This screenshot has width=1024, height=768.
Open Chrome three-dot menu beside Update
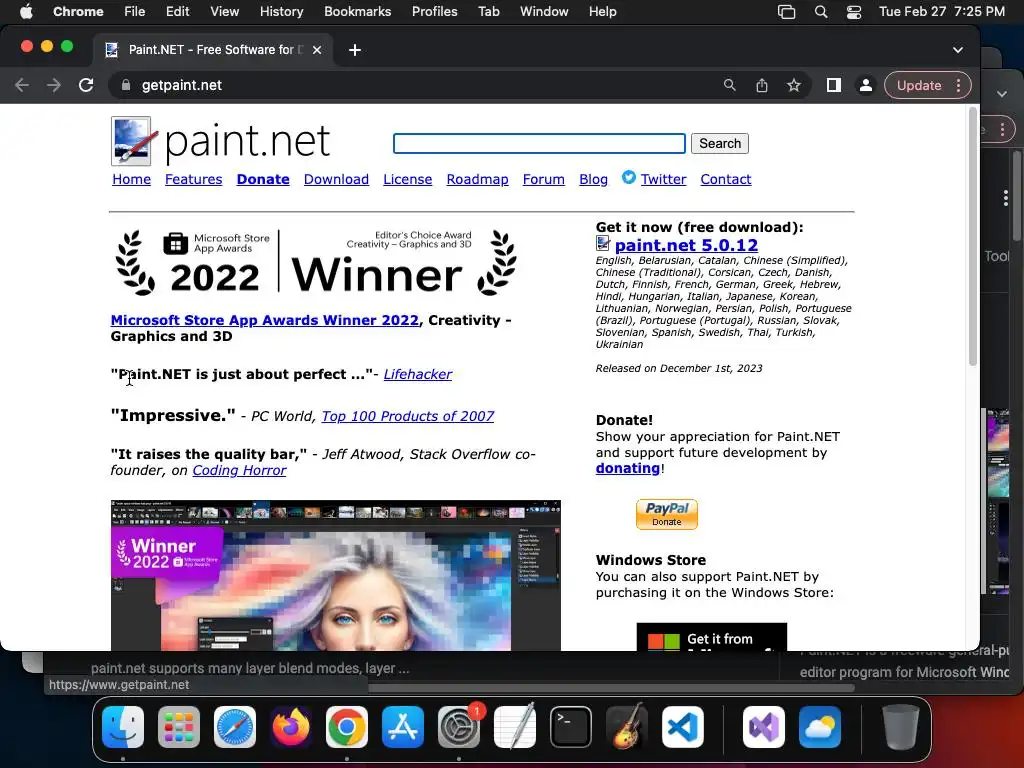click(x=958, y=85)
